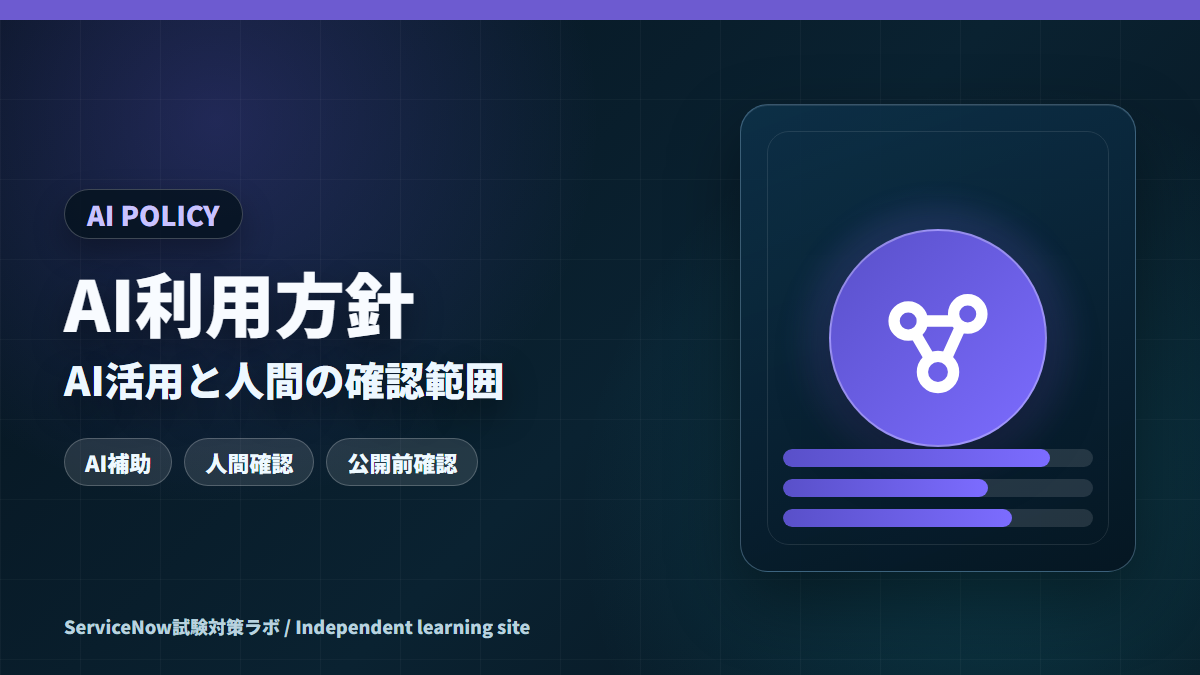Select the AI補助 tag pill

(x=118, y=463)
